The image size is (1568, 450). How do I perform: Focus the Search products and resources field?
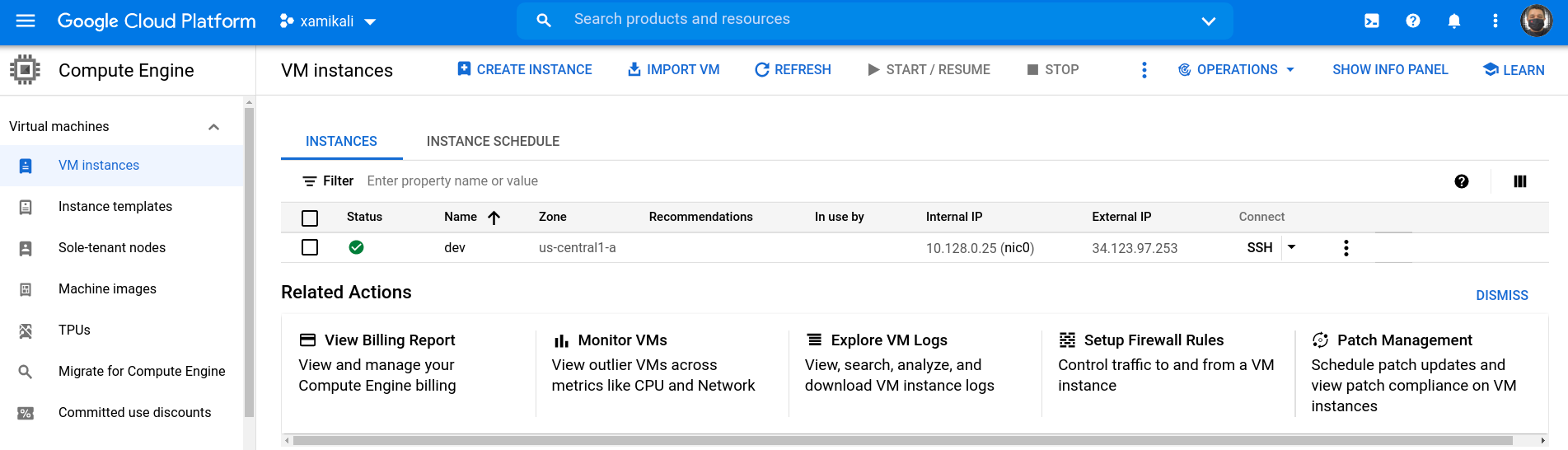click(874, 20)
